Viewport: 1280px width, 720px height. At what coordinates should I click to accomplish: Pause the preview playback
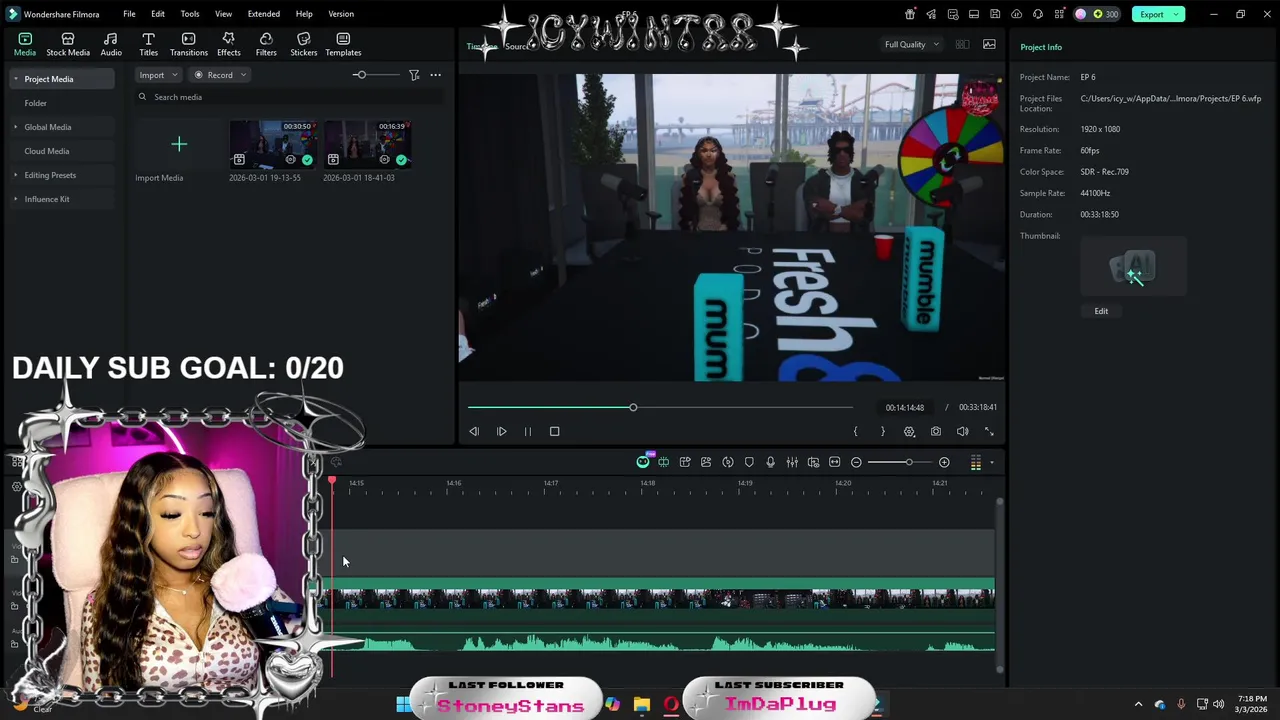(x=528, y=431)
